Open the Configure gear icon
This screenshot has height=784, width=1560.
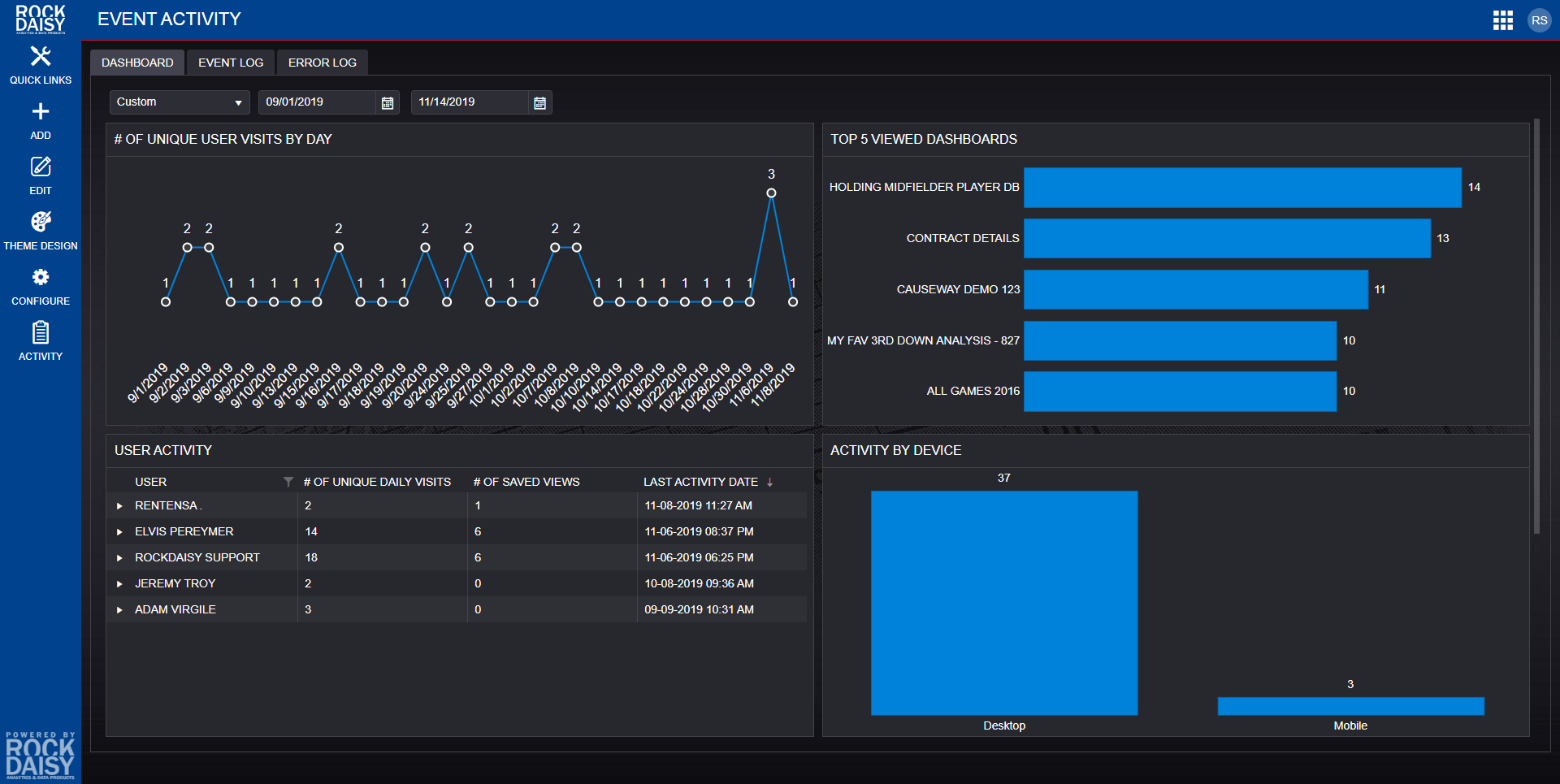[x=41, y=277]
